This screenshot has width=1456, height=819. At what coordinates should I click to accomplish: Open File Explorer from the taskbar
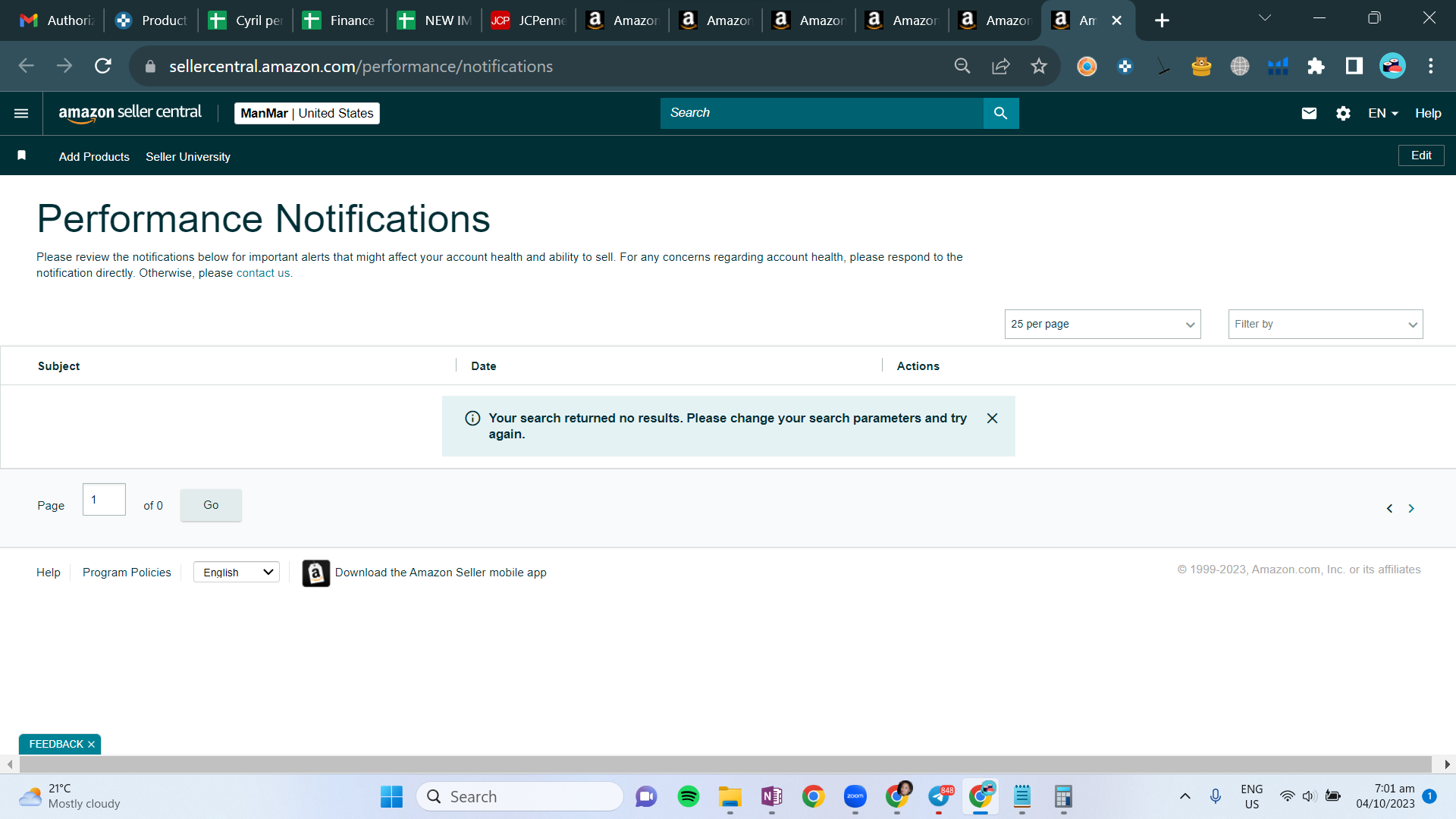pyautogui.click(x=730, y=796)
